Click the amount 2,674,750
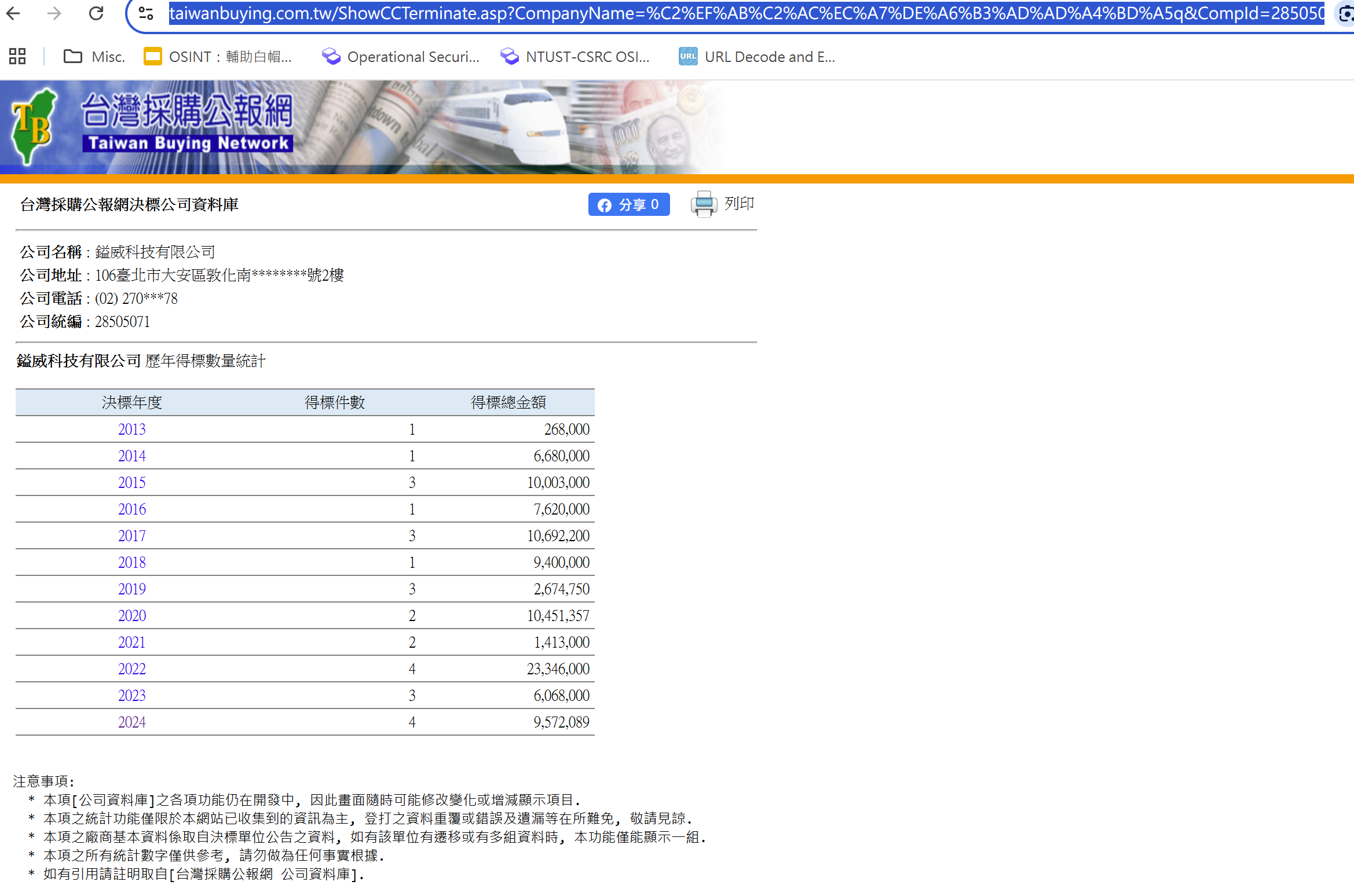 (562, 589)
